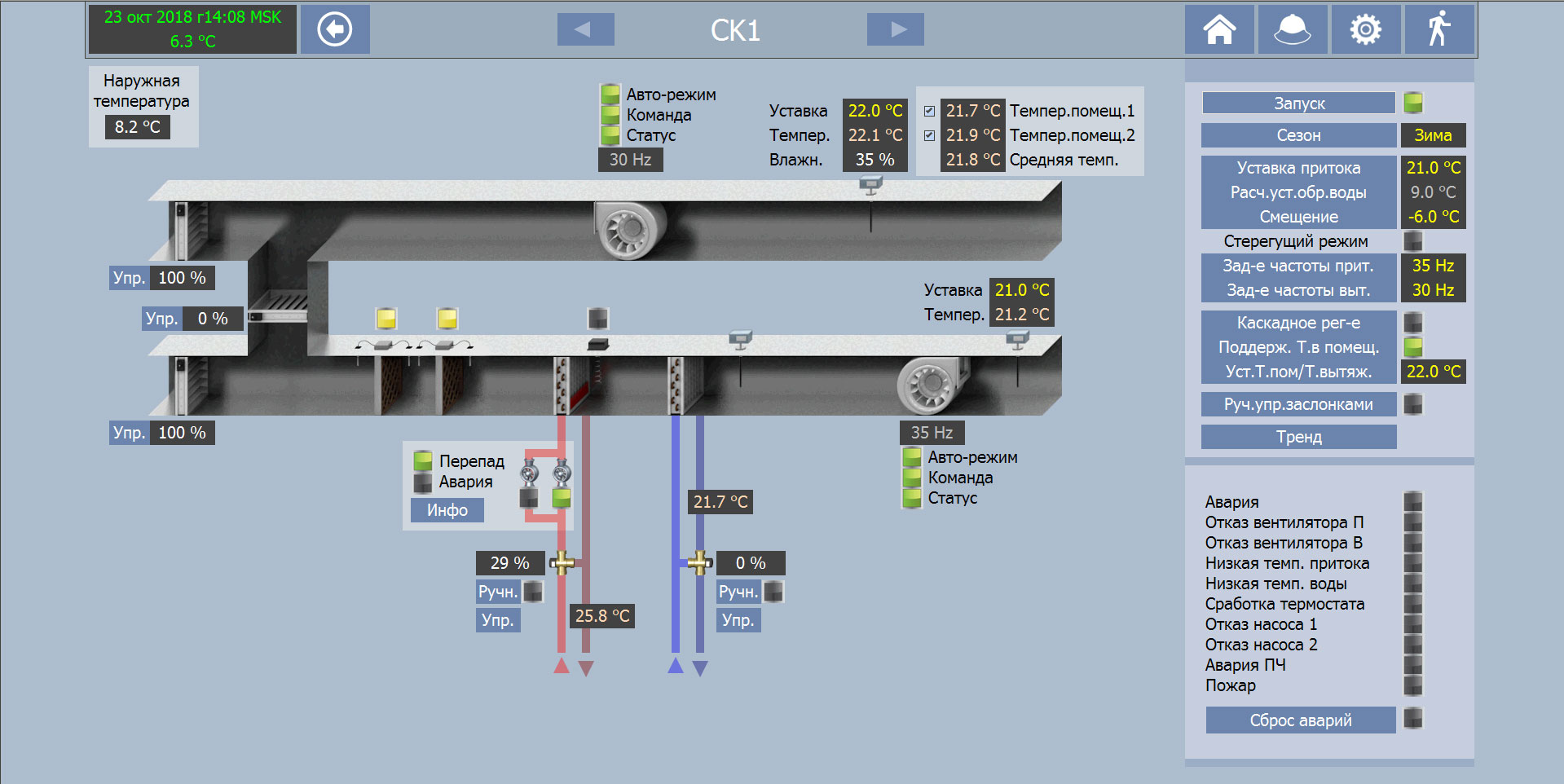The width and height of the screenshot is (1564, 784).
Task: Toggle Темпер.помещ.1 checkbox
Action: (x=929, y=111)
